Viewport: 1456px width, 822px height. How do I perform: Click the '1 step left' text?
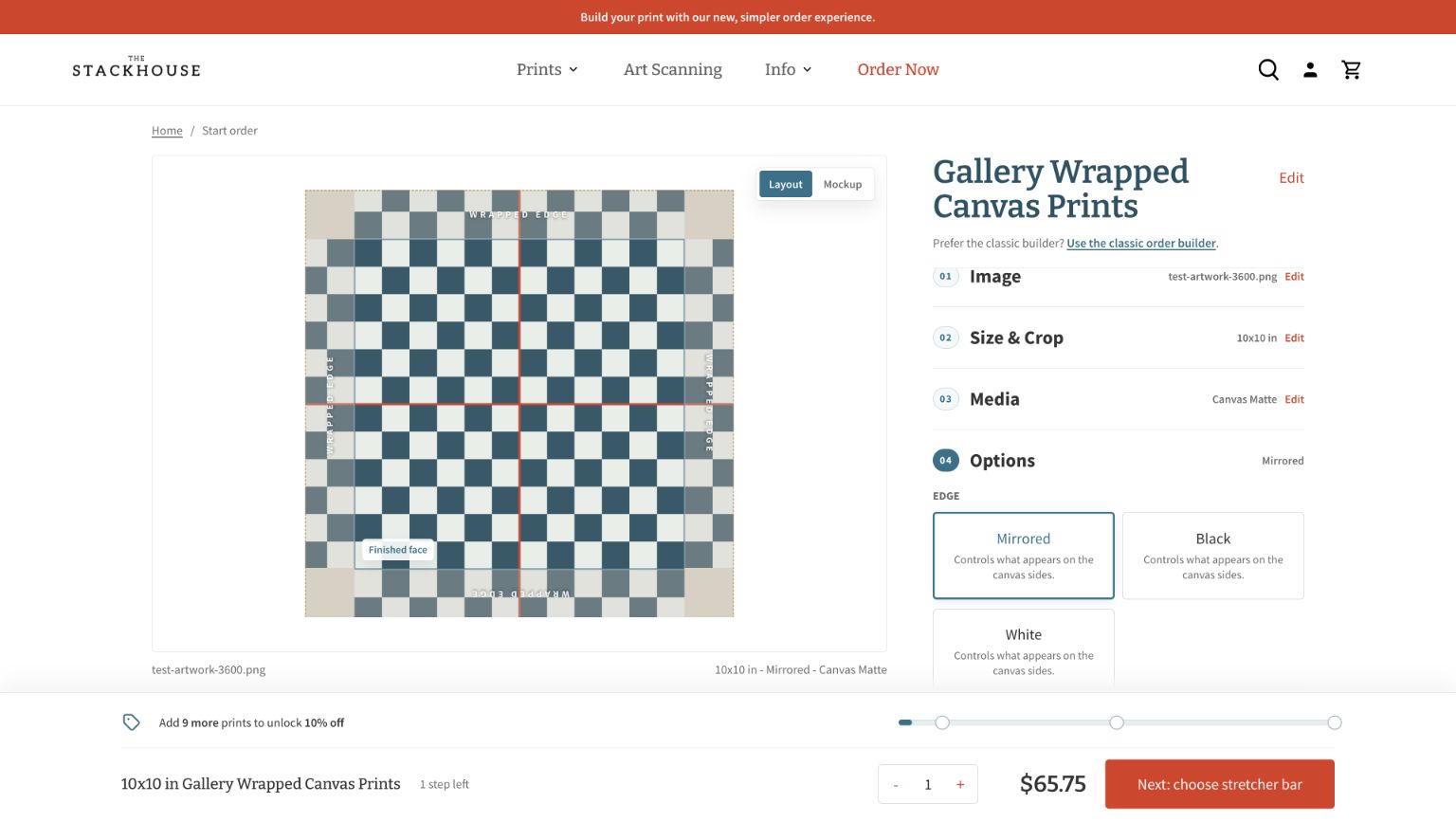click(x=445, y=784)
